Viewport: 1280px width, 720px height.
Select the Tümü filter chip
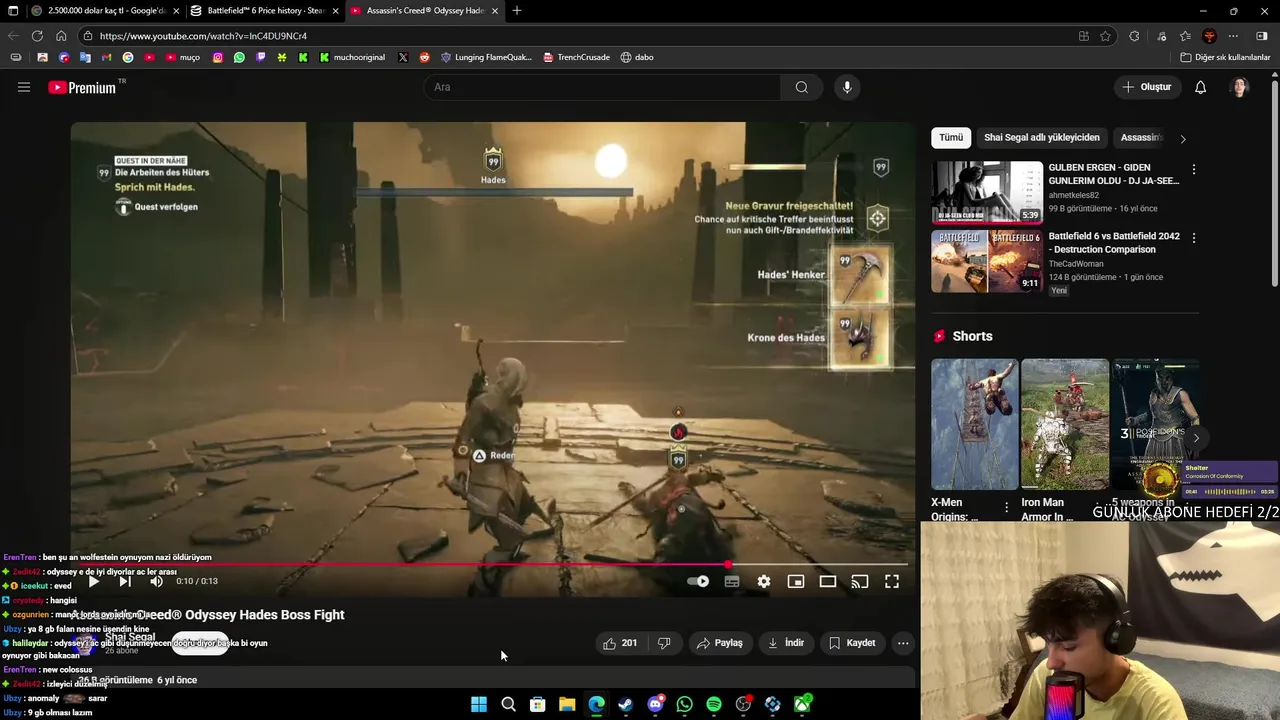click(x=951, y=138)
